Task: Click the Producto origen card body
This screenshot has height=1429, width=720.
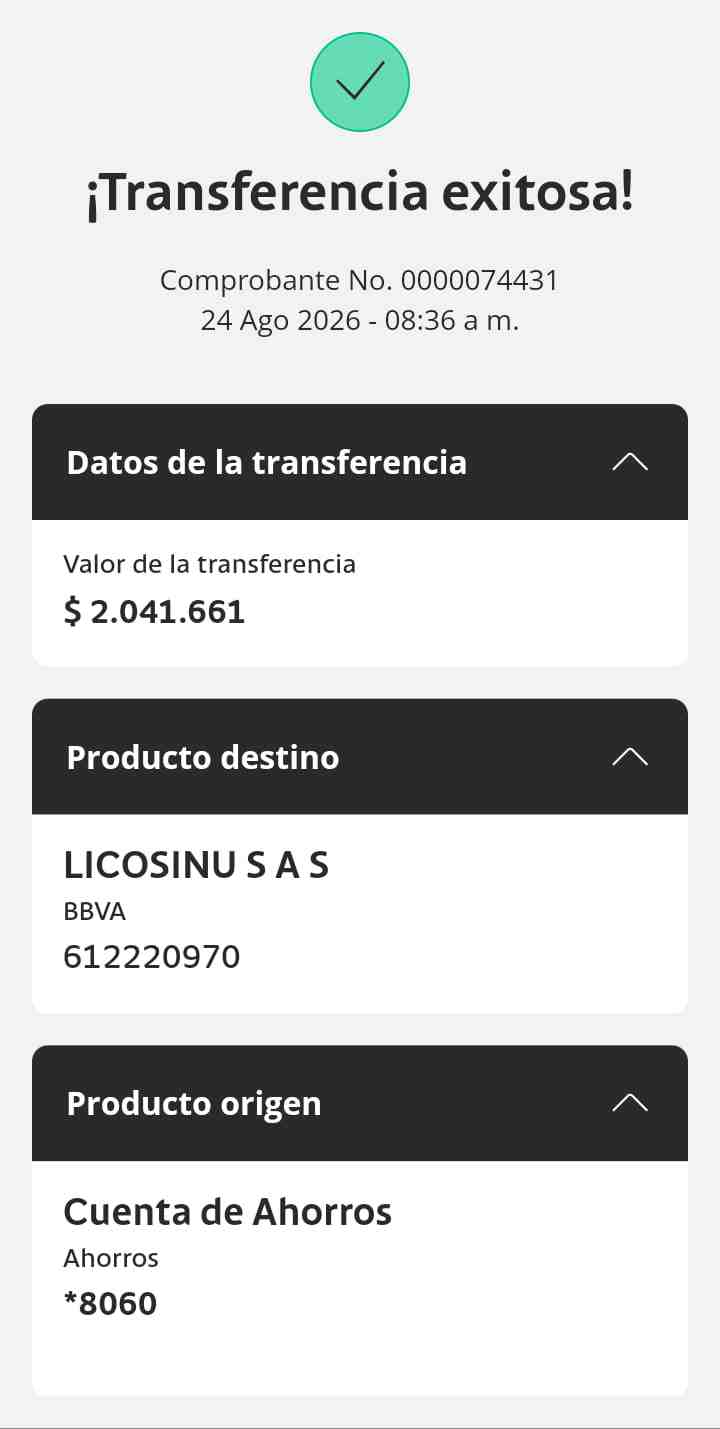Action: pyautogui.click(x=360, y=1278)
